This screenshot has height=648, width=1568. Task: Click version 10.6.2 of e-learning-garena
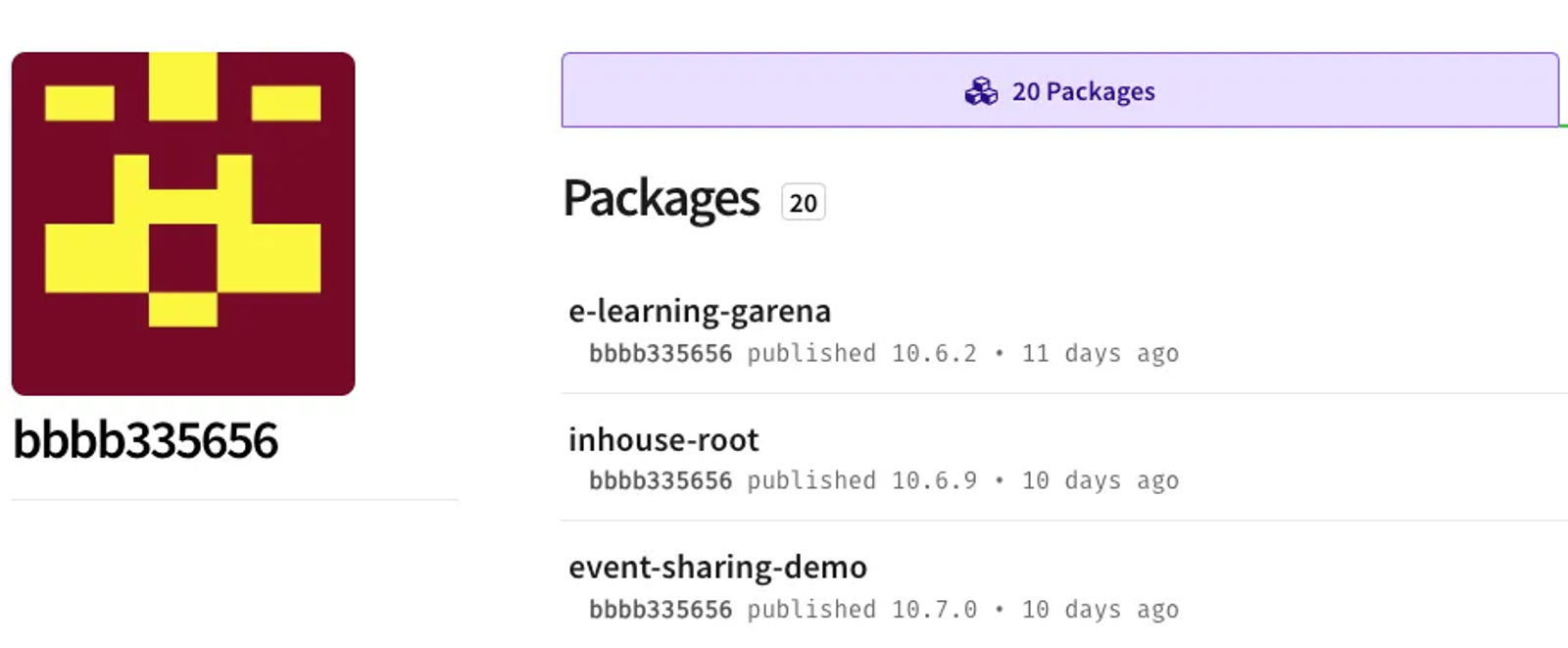[x=934, y=354]
